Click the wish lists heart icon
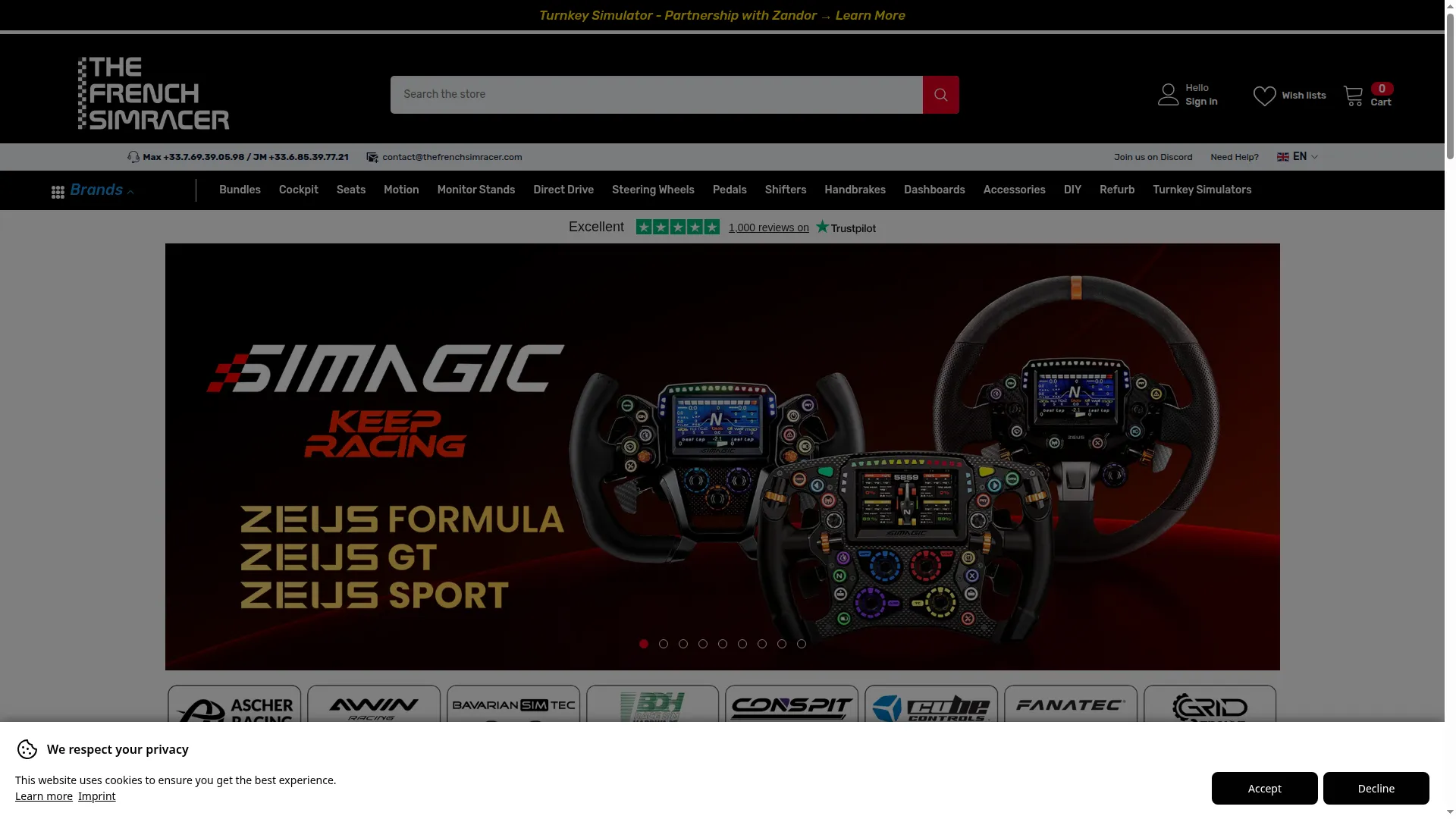The height and width of the screenshot is (819, 1456). click(x=1264, y=96)
